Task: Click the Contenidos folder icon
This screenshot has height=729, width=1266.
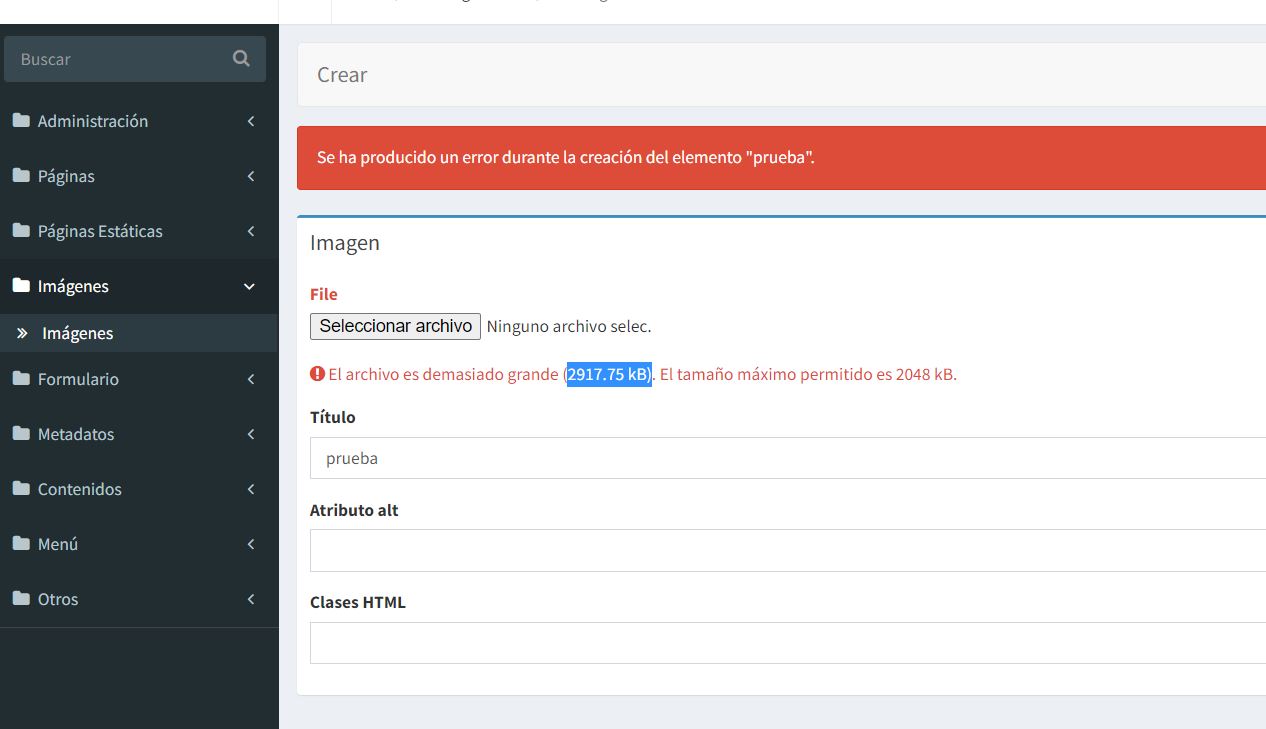Action: (21, 489)
